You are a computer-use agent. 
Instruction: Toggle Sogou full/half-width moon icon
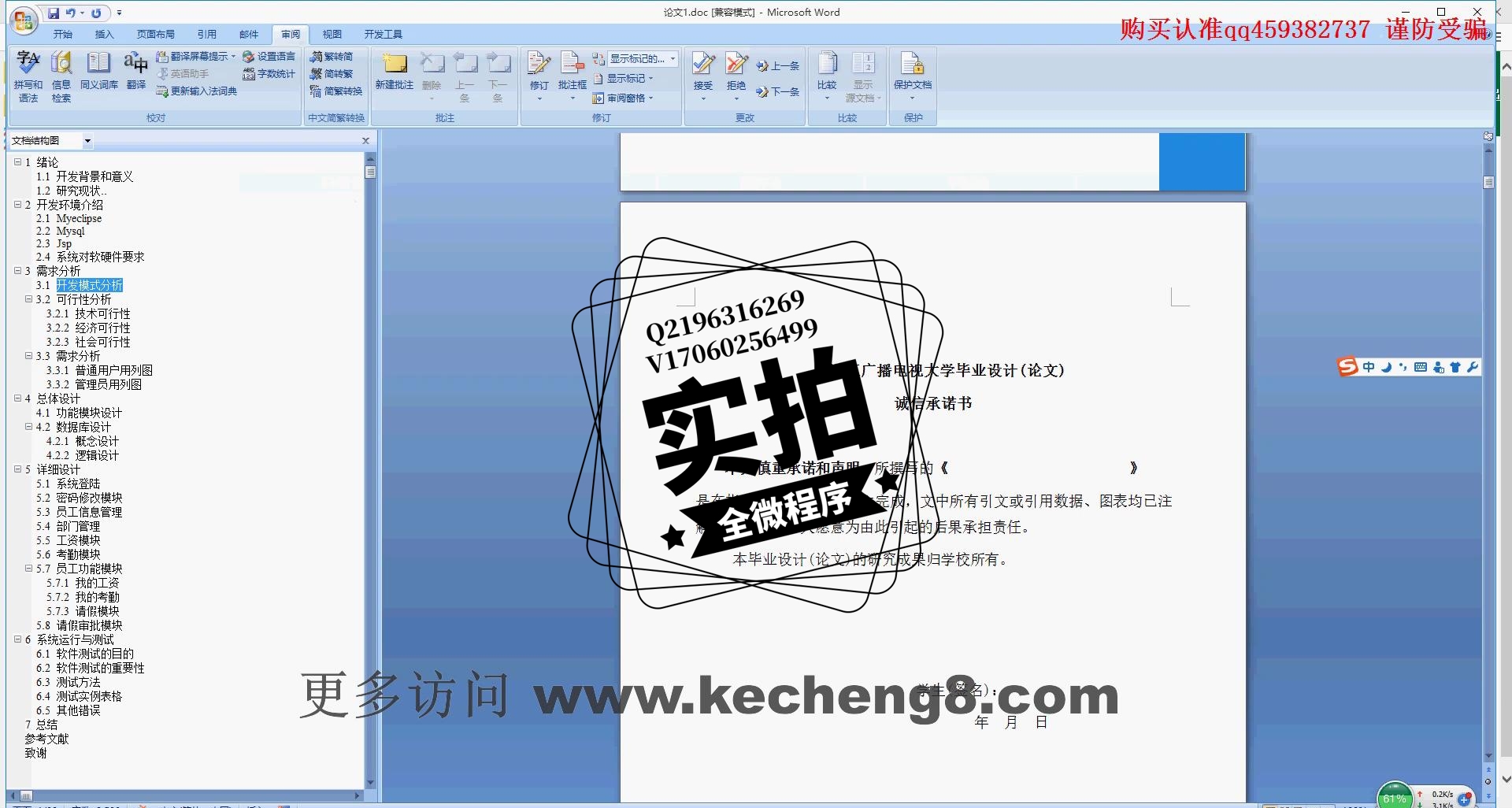[1387, 367]
